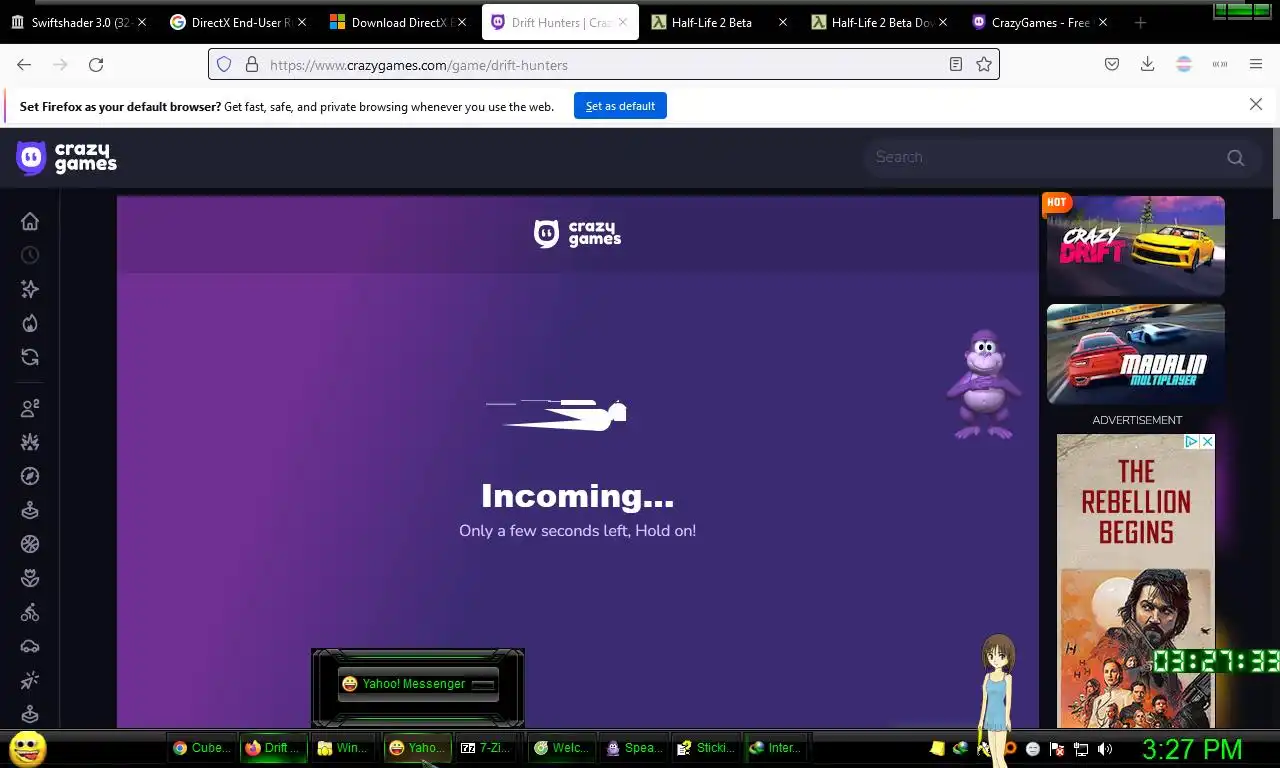Open compass adventure icon in sidebar
This screenshot has height=768, width=1280.
(x=30, y=476)
